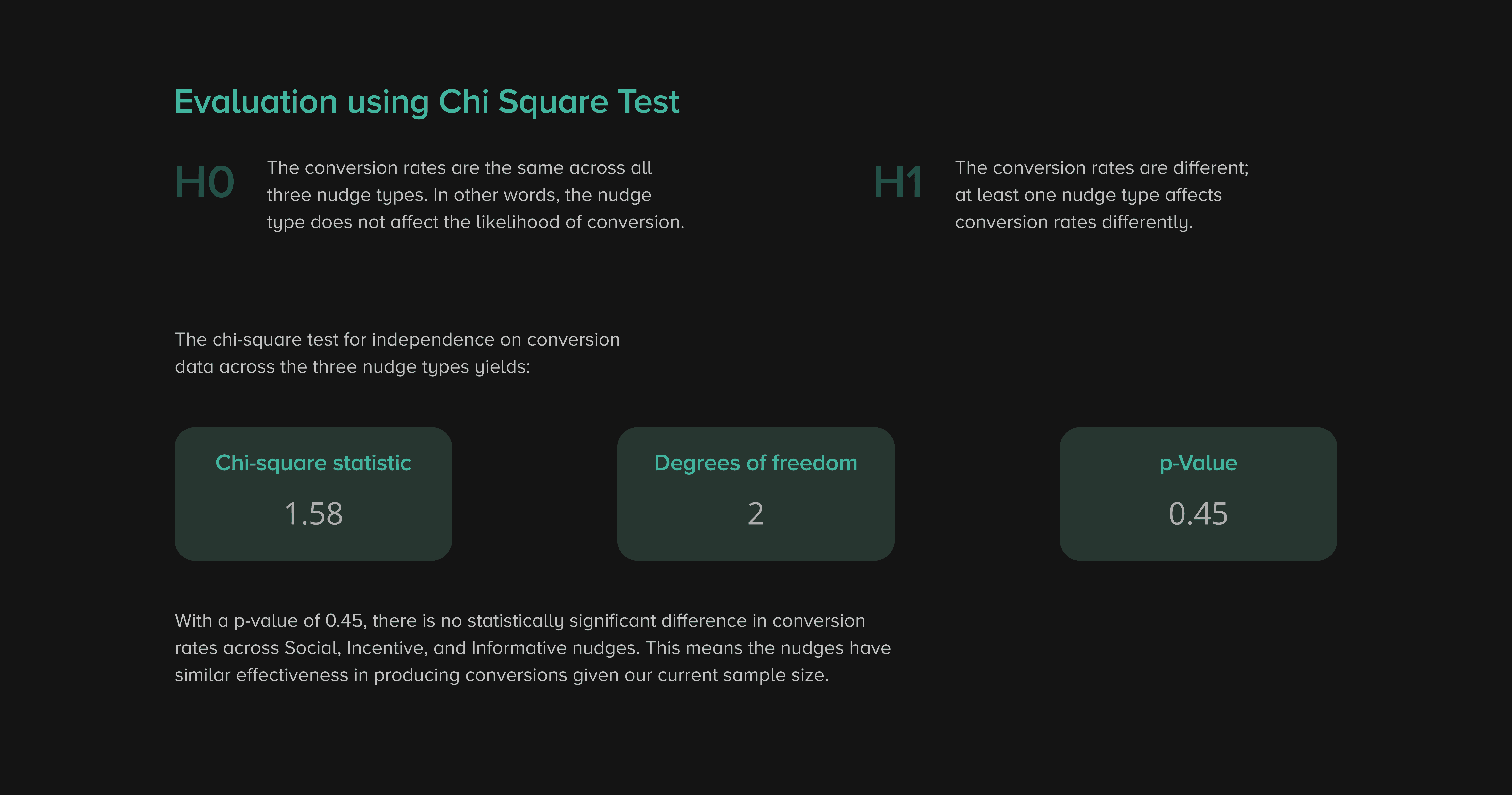Select the null hypothesis description paragraph
Image resolution: width=1512 pixels, height=795 pixels.
pyautogui.click(x=476, y=195)
